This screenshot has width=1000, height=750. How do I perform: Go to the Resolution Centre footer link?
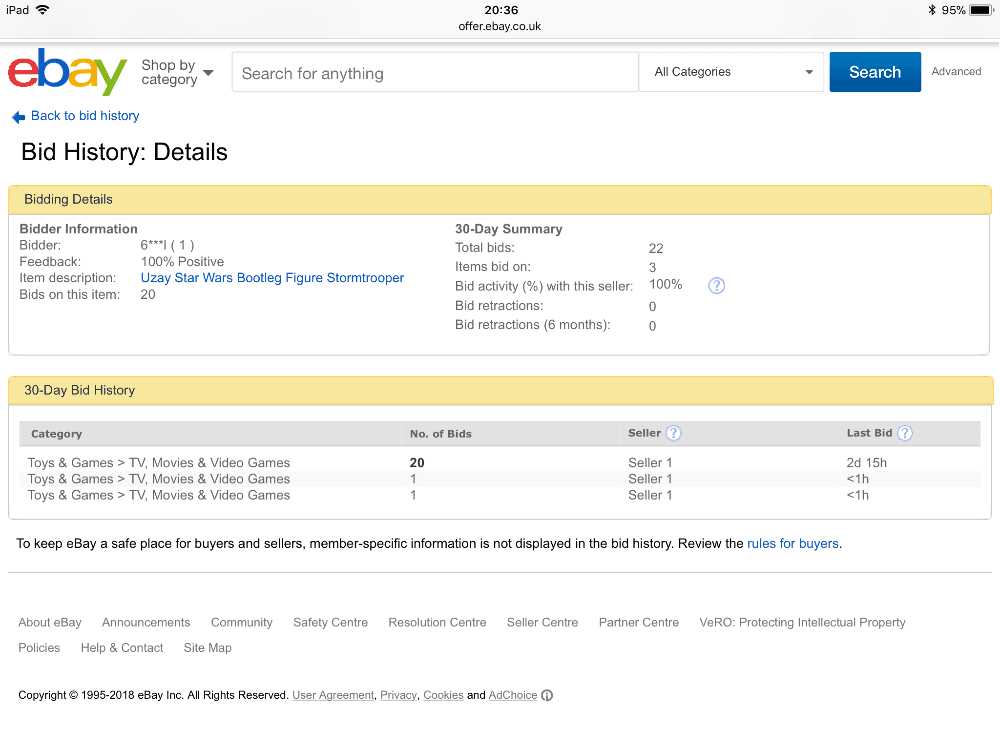click(437, 622)
